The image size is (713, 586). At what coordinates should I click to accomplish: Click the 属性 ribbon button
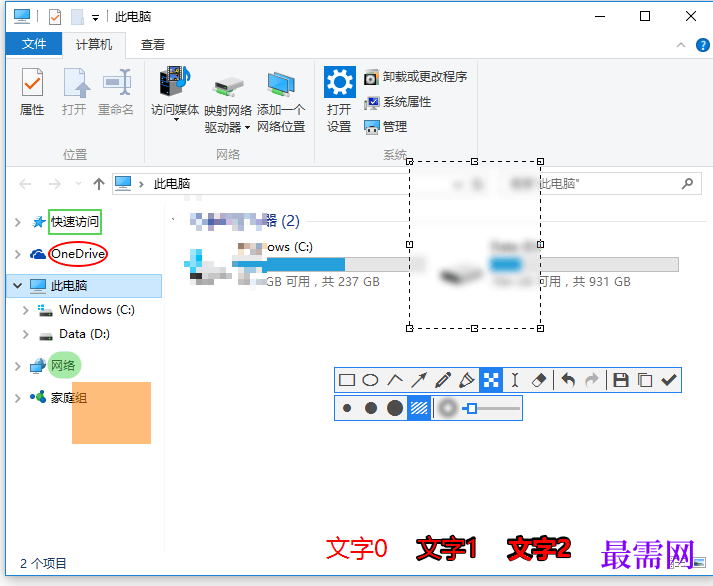[x=32, y=91]
